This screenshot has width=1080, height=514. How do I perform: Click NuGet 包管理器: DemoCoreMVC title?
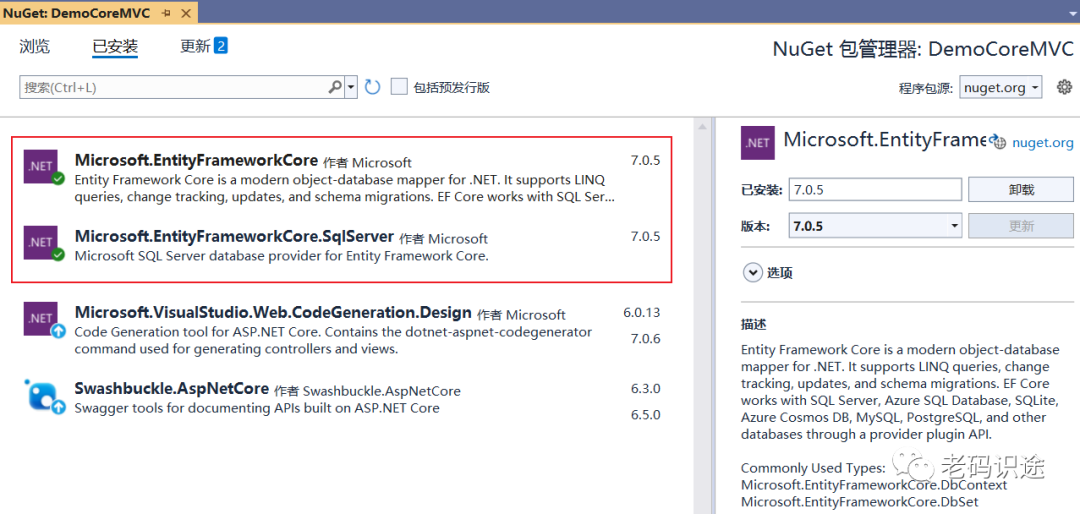923,48
